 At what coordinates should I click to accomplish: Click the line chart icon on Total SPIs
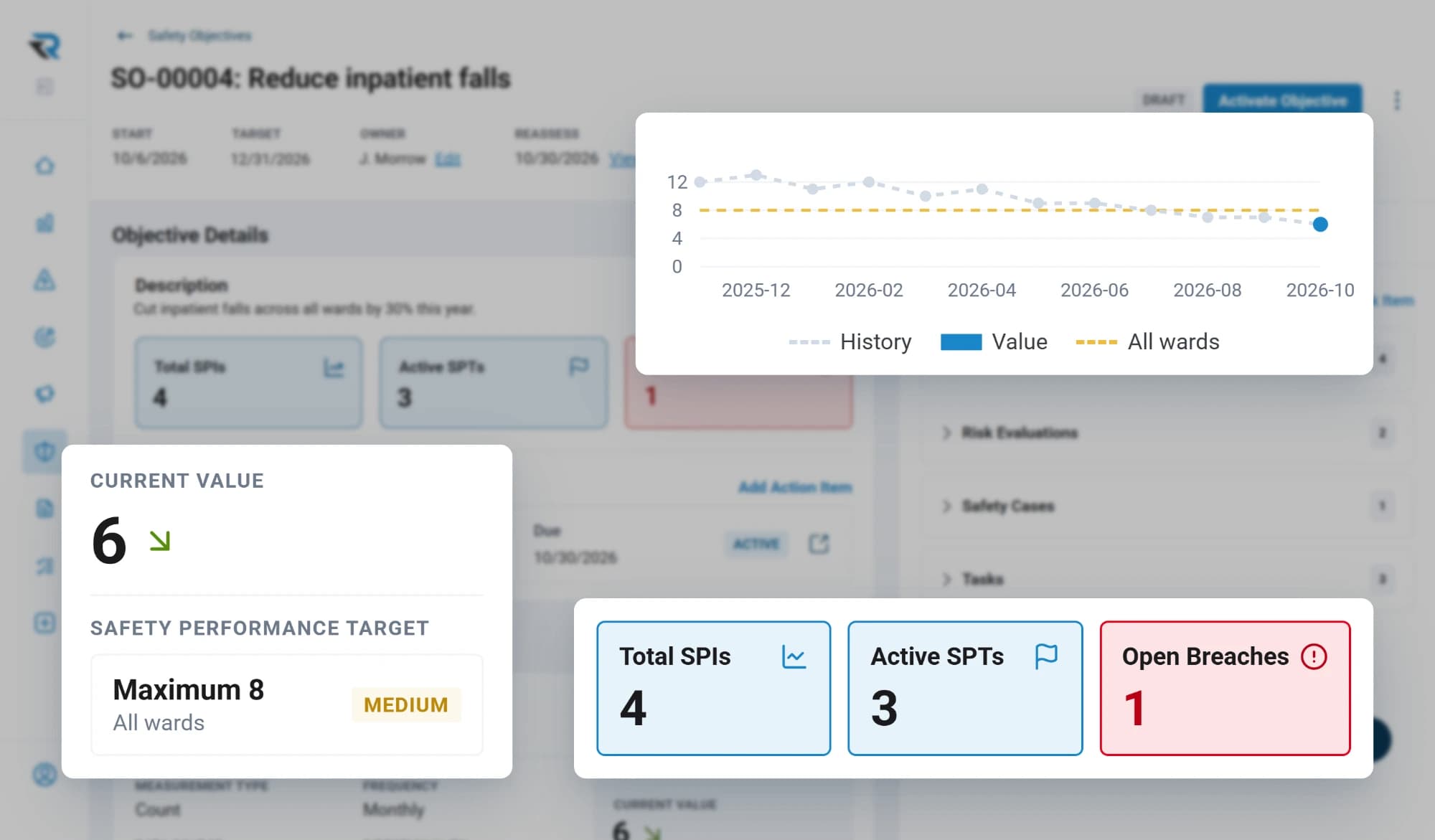(794, 656)
